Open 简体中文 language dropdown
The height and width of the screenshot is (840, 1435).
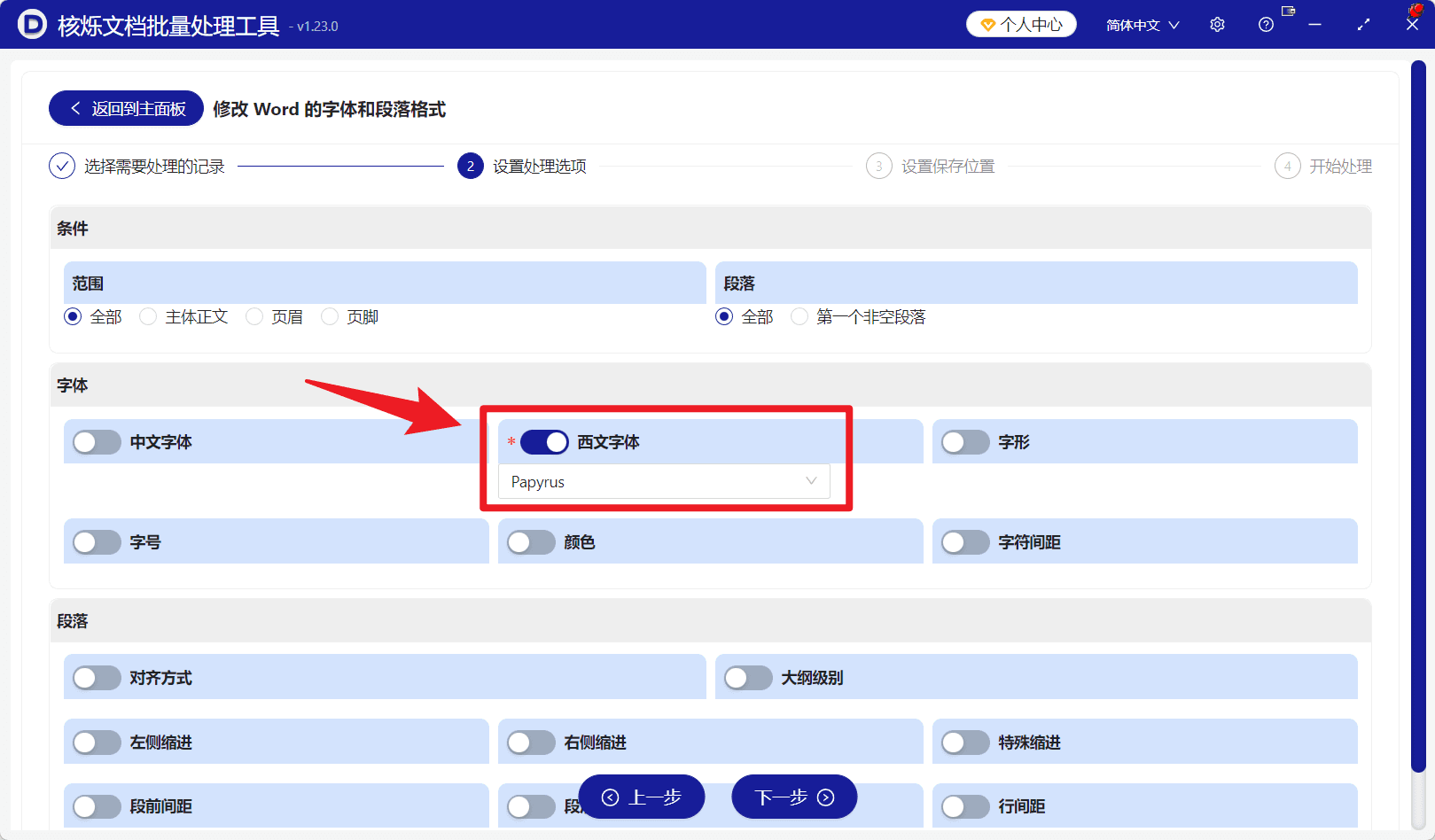tap(1143, 25)
